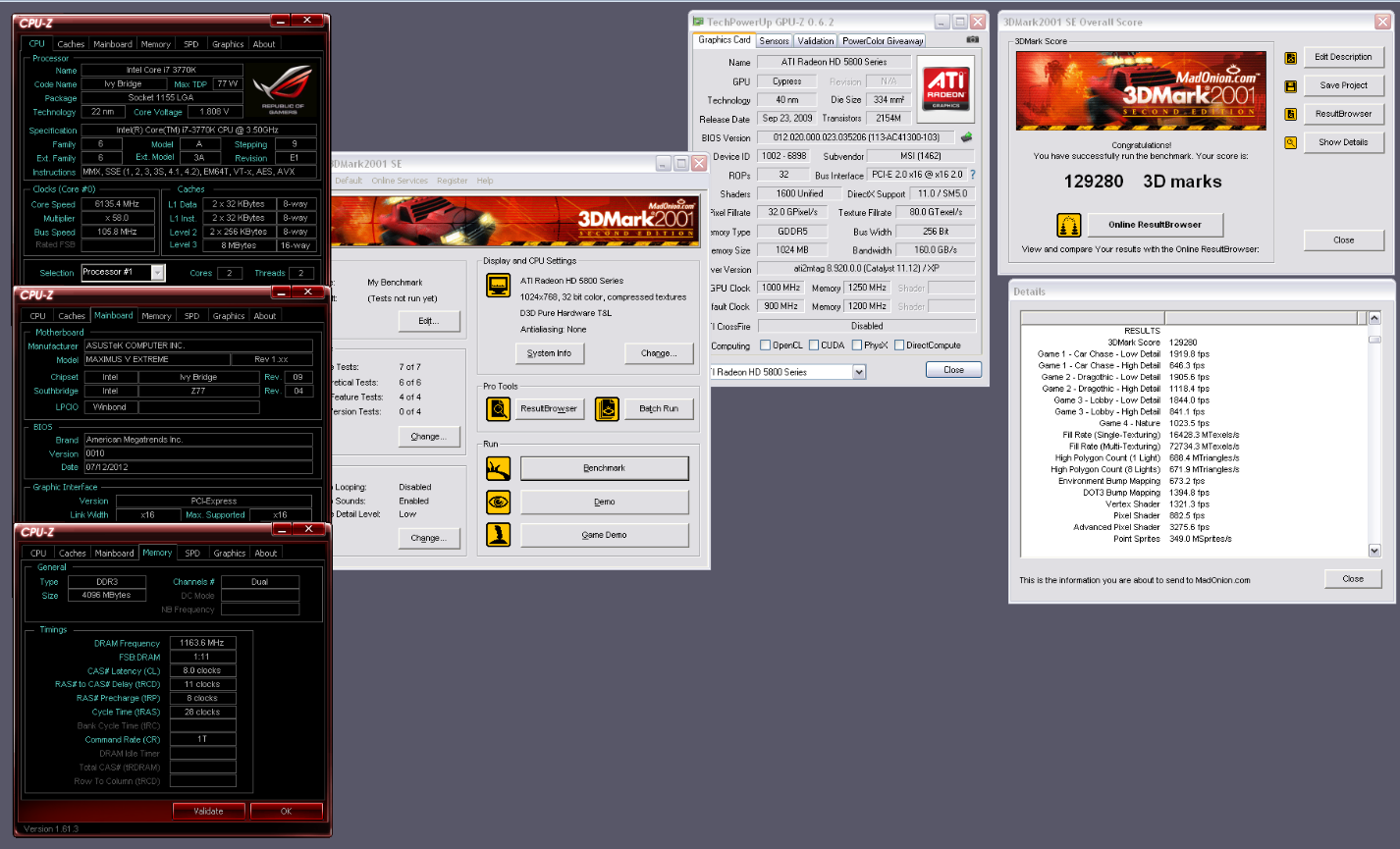Click the Bus Interface question mark icon
The width and height of the screenshot is (1400, 849).
[973, 175]
